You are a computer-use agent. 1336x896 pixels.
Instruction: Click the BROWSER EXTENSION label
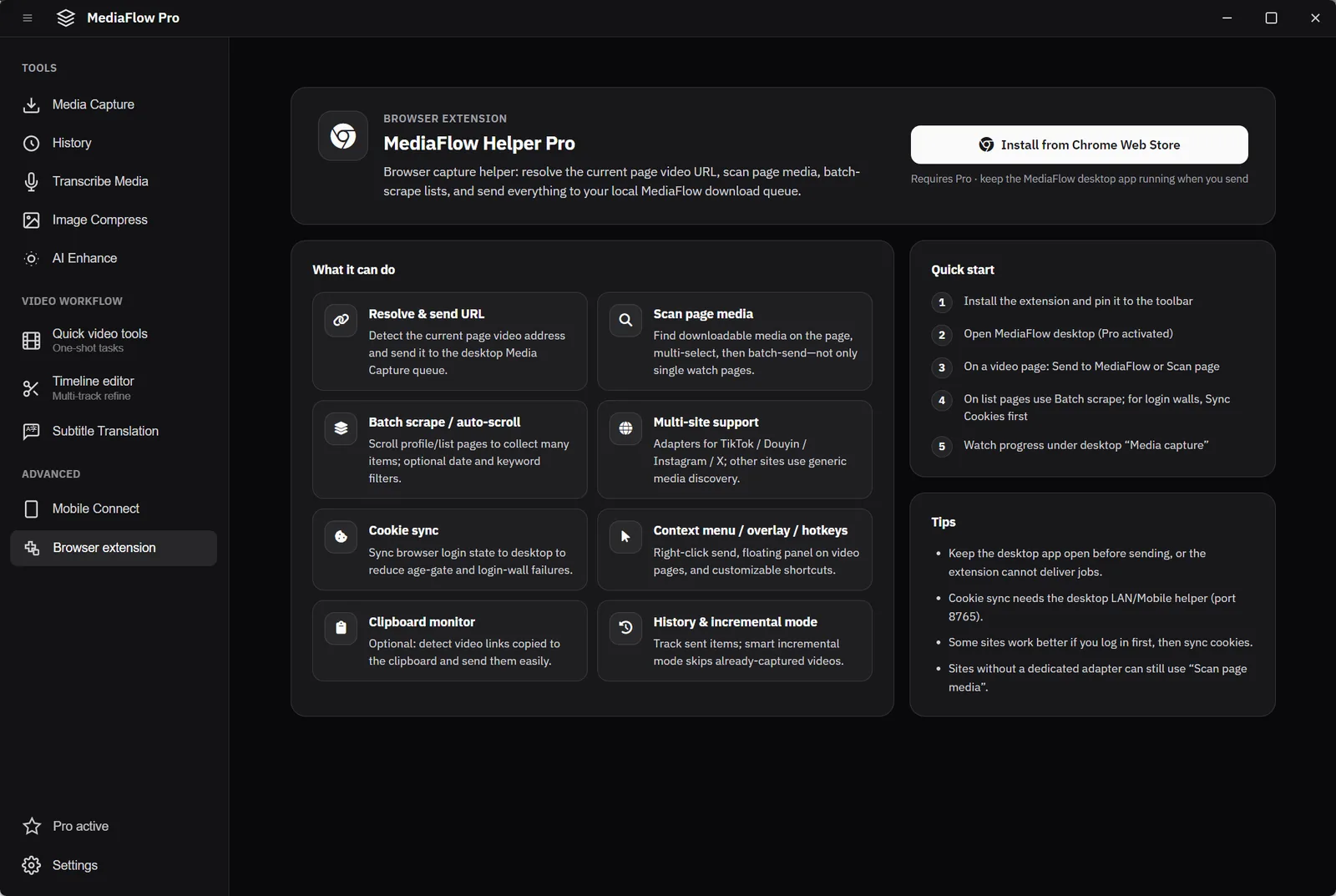(445, 119)
